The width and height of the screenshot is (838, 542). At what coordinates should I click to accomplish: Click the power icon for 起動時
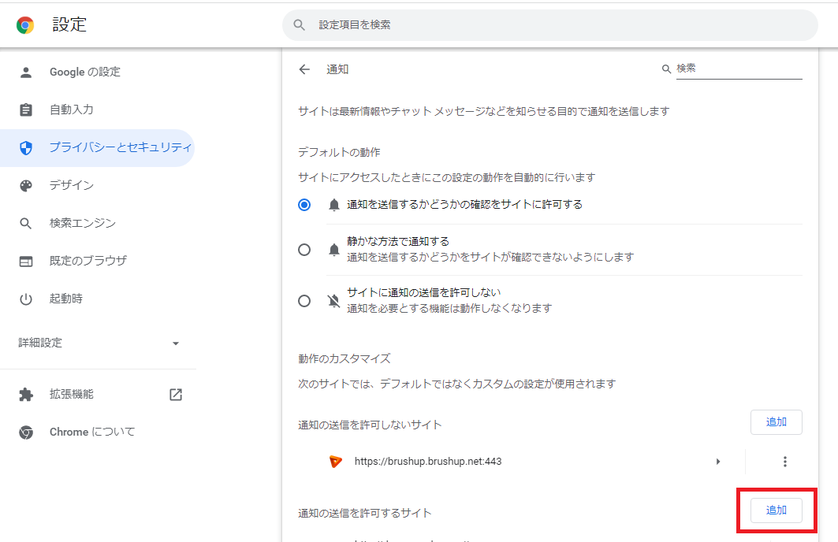[x=26, y=299]
